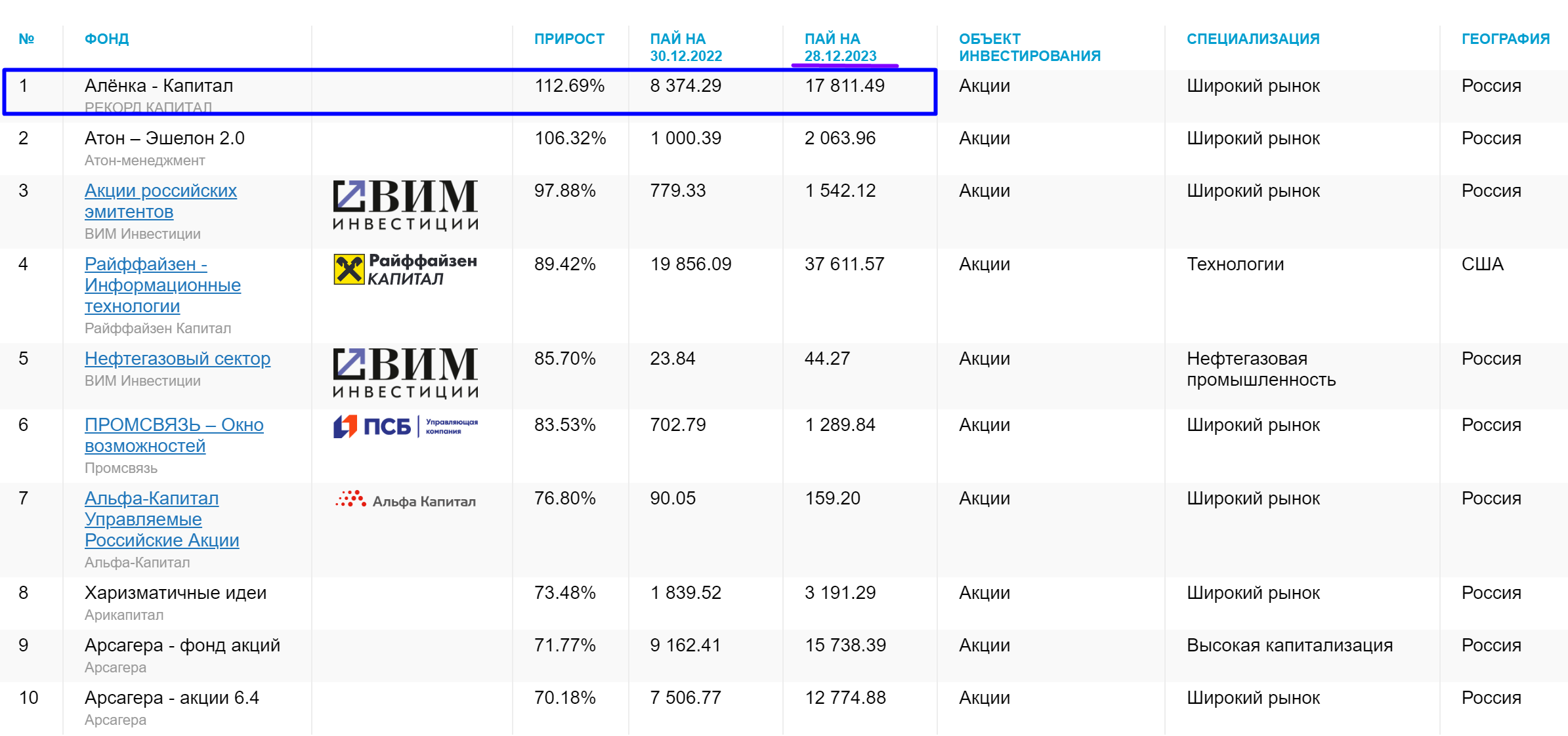This screenshot has width=1568, height=736.
Task: Click the ПСБ management company logo
Action: [x=406, y=426]
